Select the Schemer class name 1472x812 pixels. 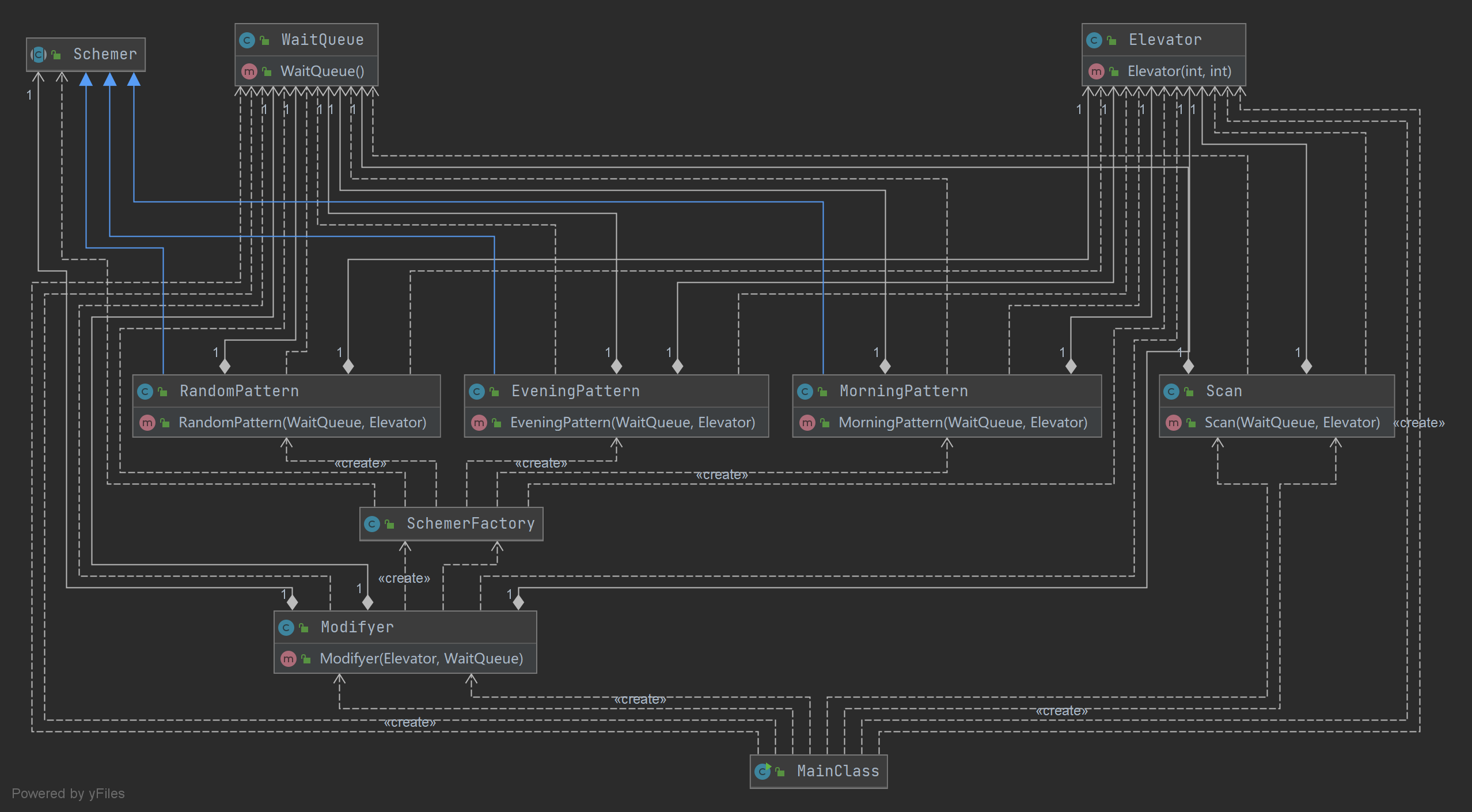point(105,54)
